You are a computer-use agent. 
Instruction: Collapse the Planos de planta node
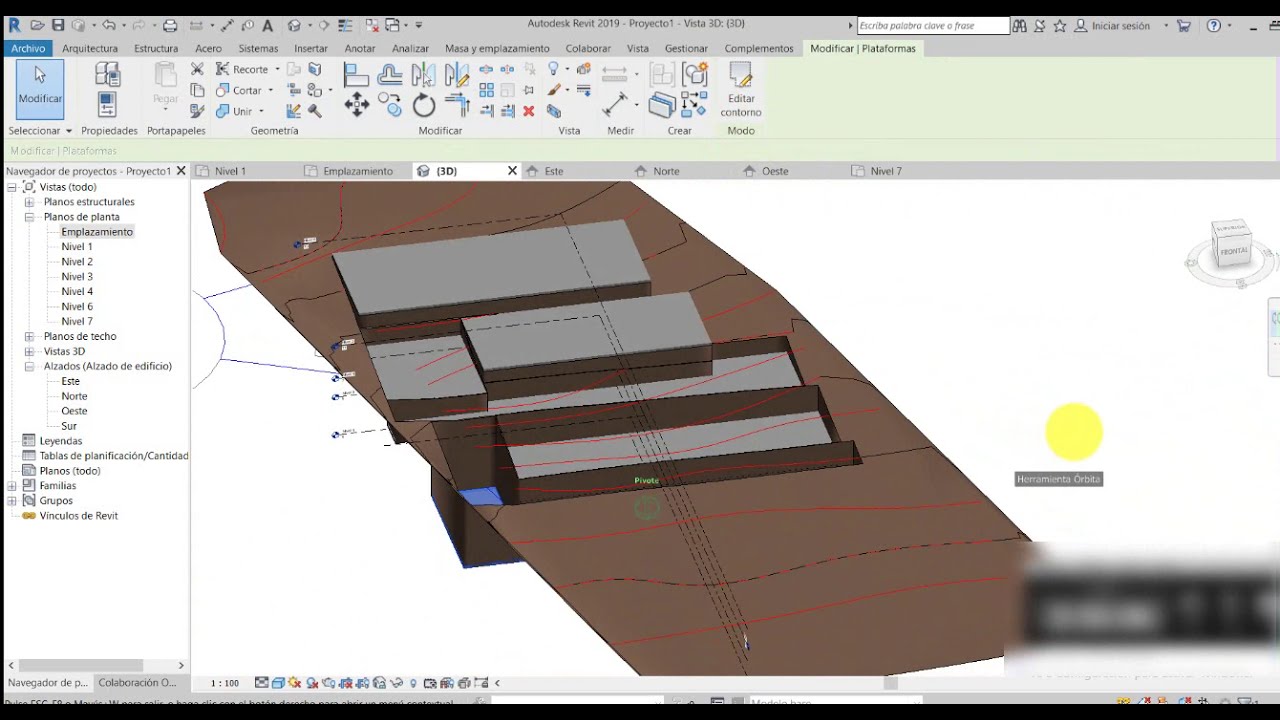[x=29, y=217]
